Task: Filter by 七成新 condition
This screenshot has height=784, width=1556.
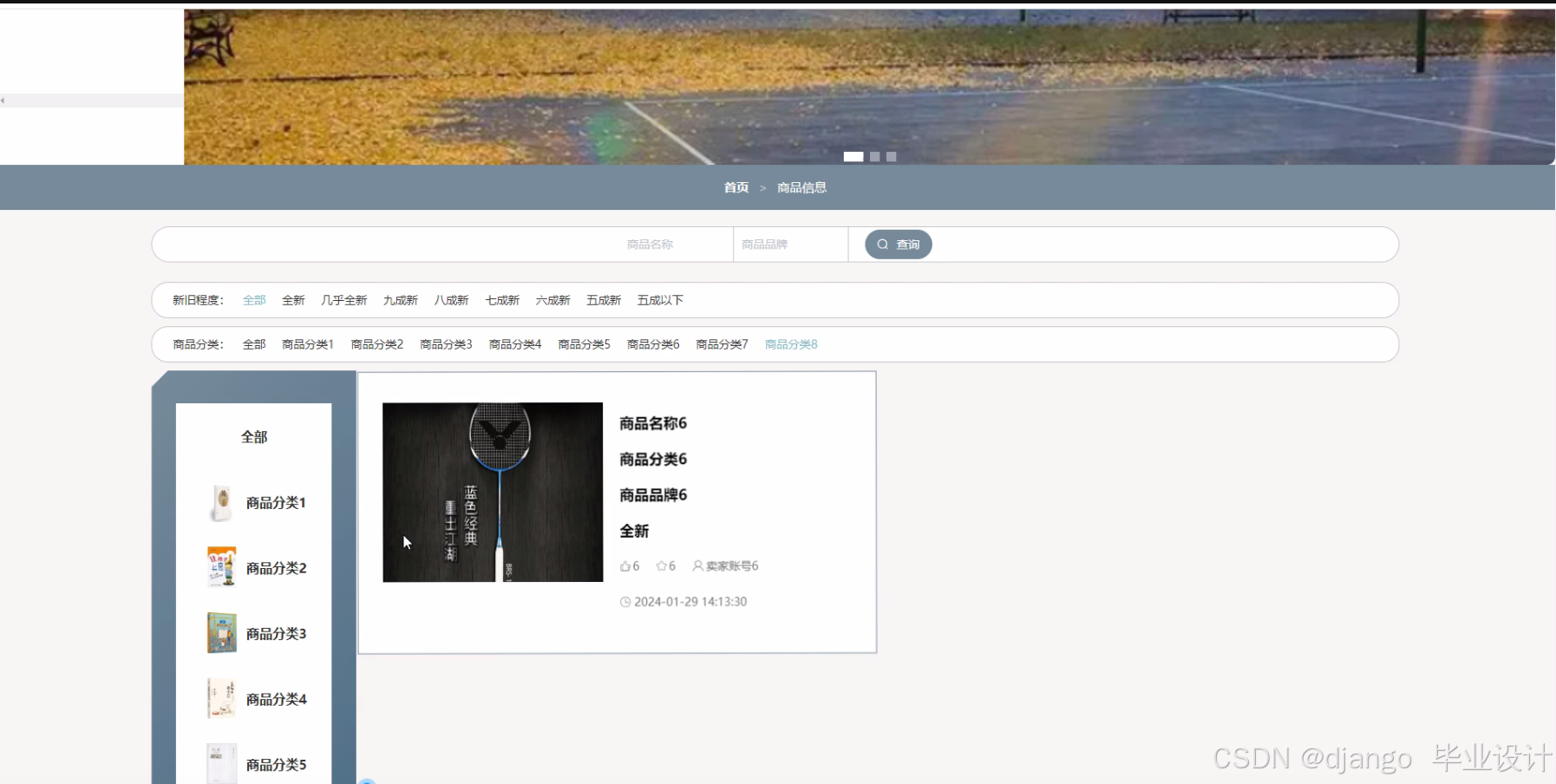Action: click(502, 300)
